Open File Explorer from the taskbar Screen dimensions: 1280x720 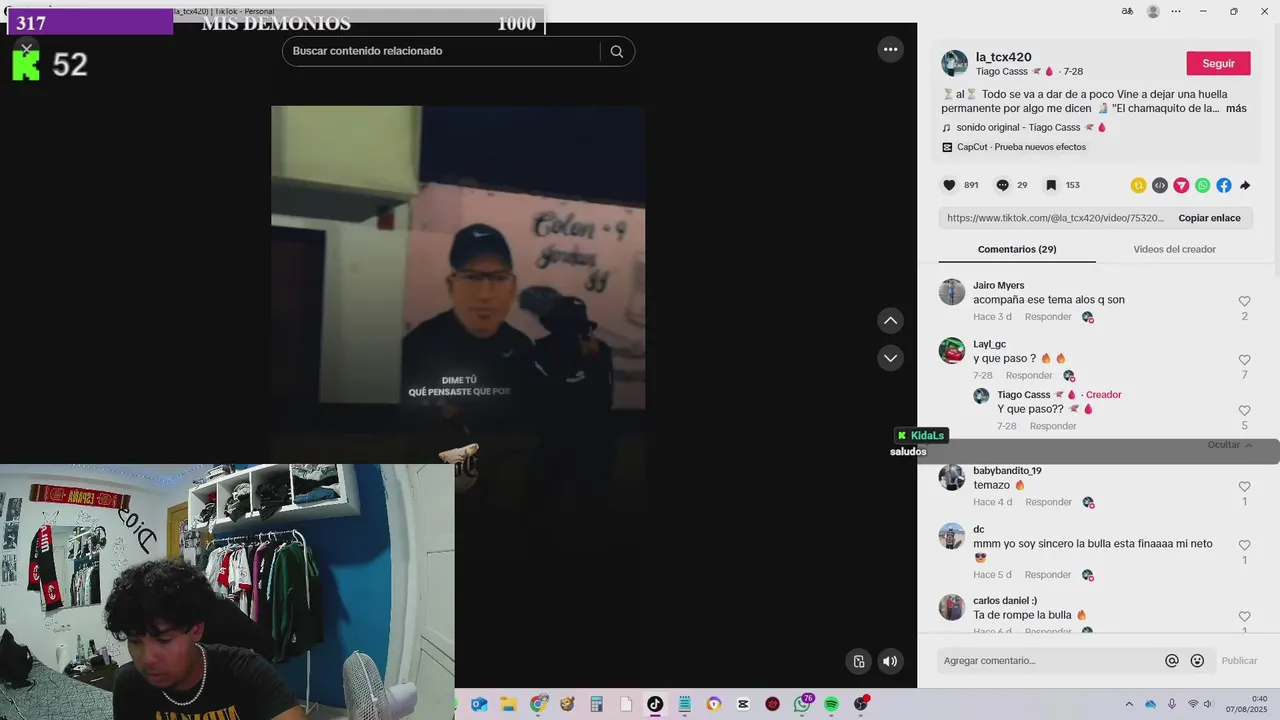point(508,704)
